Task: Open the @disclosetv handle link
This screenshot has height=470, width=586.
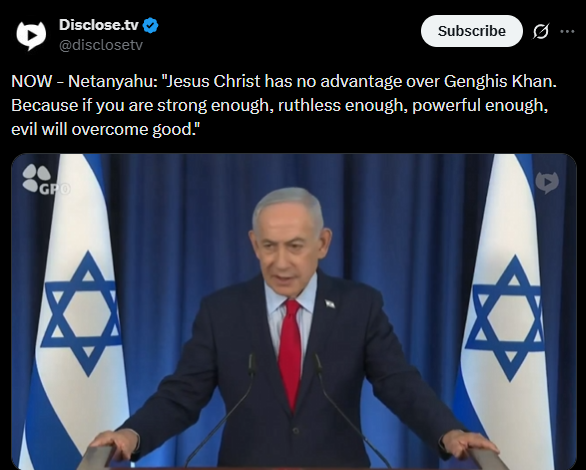Action: [101, 45]
